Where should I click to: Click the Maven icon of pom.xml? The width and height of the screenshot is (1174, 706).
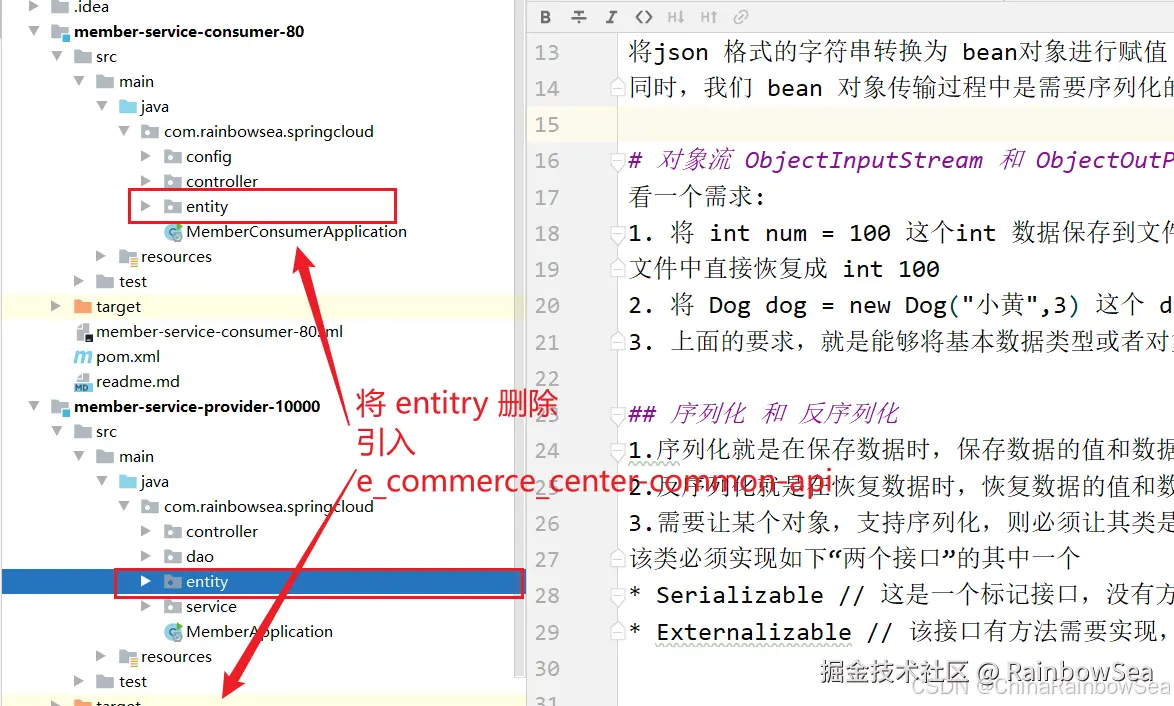coord(82,357)
